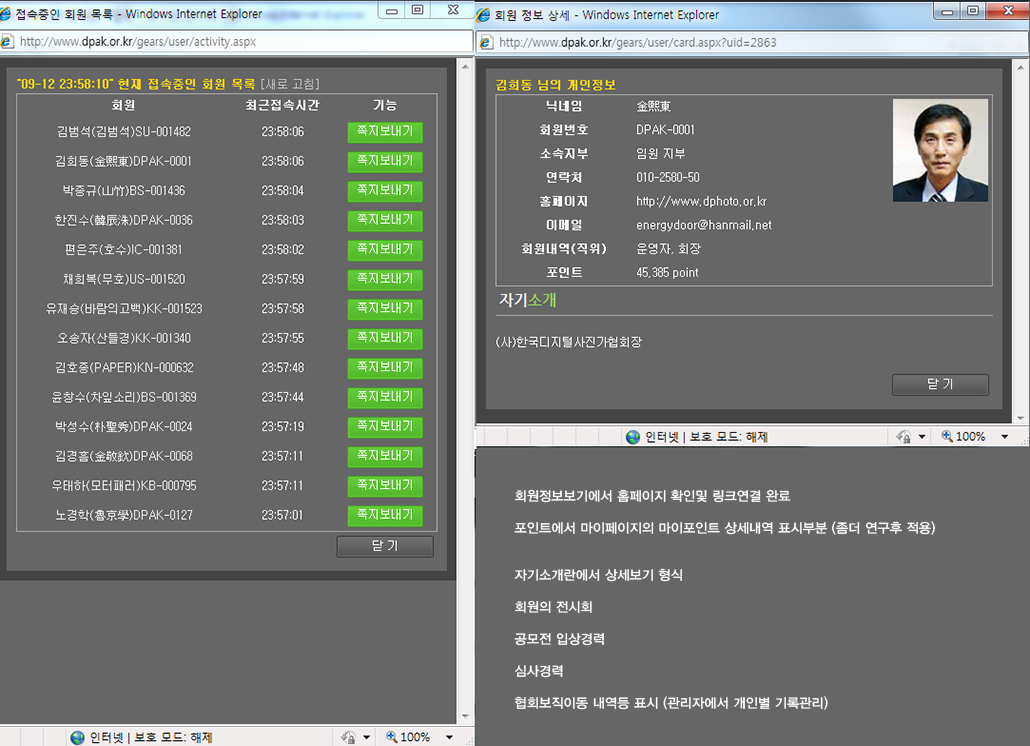Close the member list with the 닫기 button
Screen dimensions: 1030x746
coord(385,547)
